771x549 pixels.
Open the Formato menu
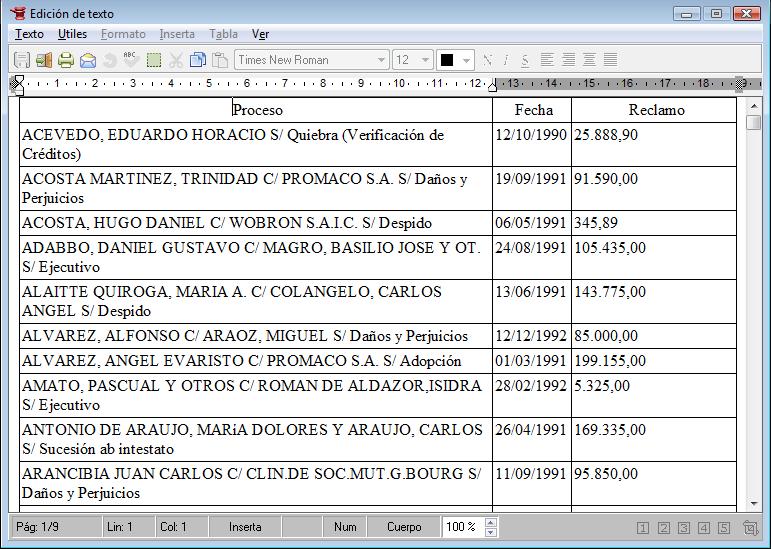tap(123, 34)
